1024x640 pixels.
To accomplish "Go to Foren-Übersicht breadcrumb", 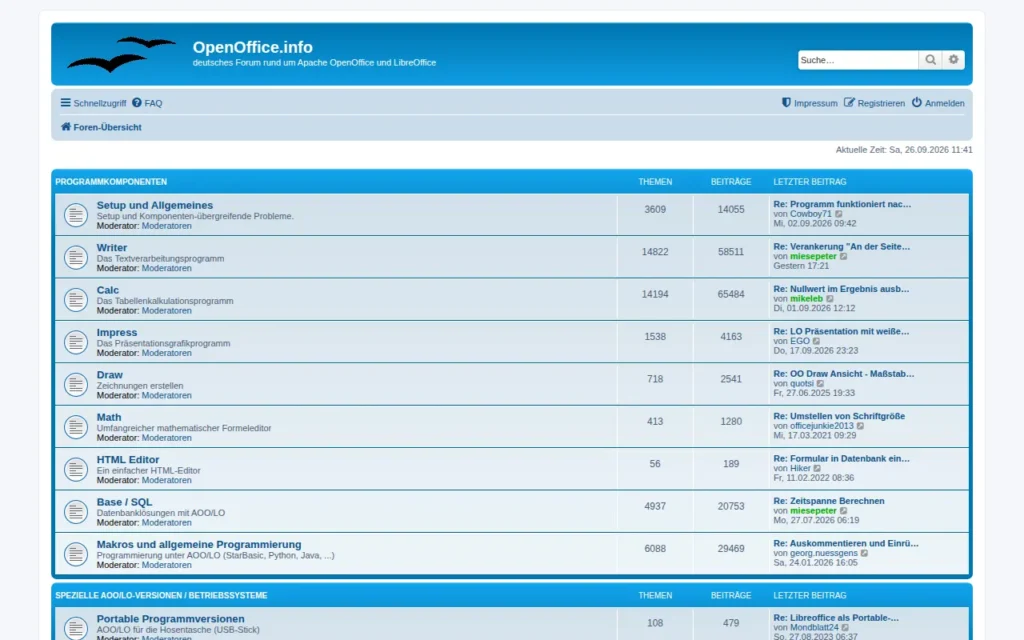I will click(x=101, y=127).
